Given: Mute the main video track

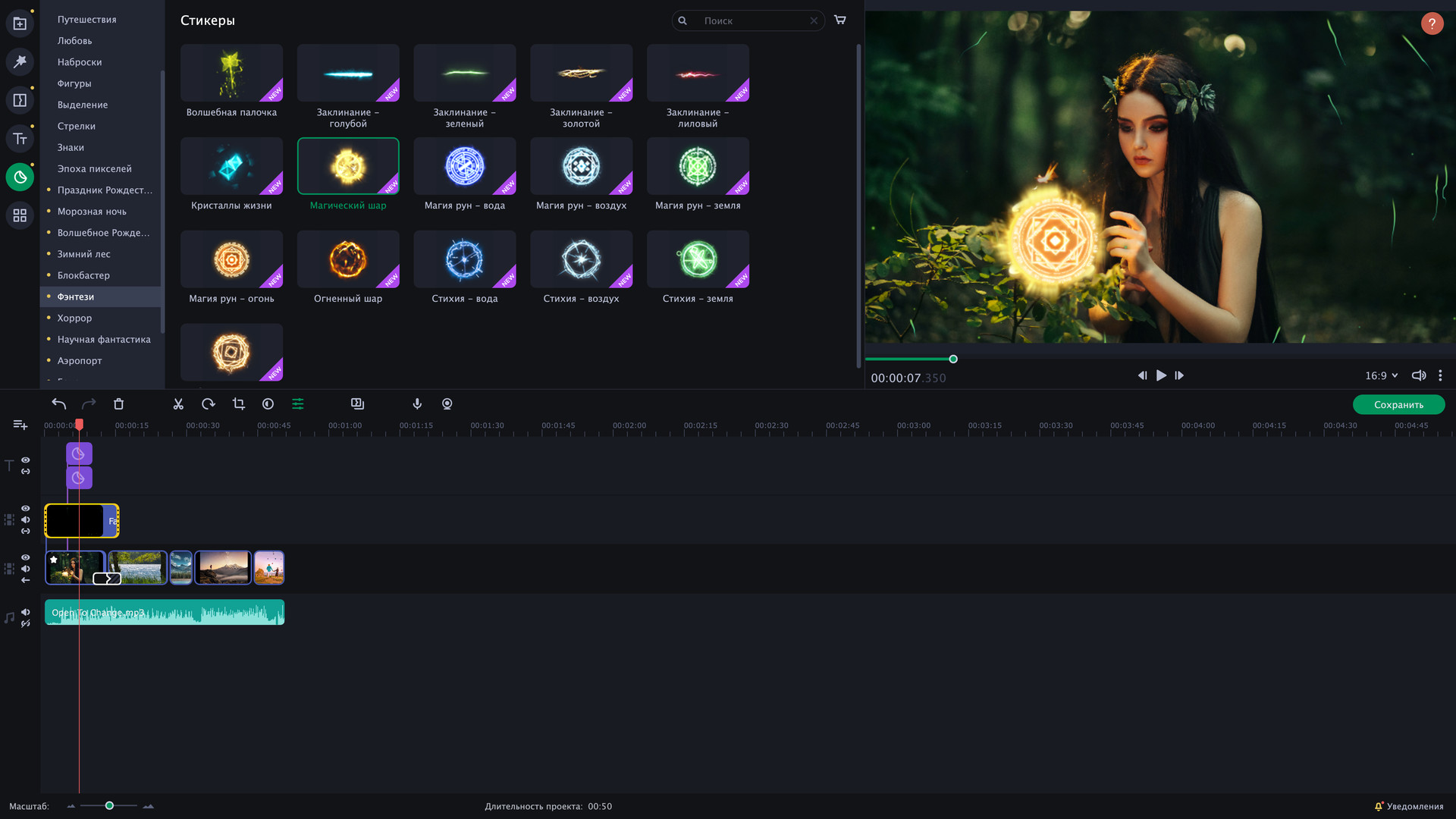Looking at the screenshot, I should (x=26, y=569).
